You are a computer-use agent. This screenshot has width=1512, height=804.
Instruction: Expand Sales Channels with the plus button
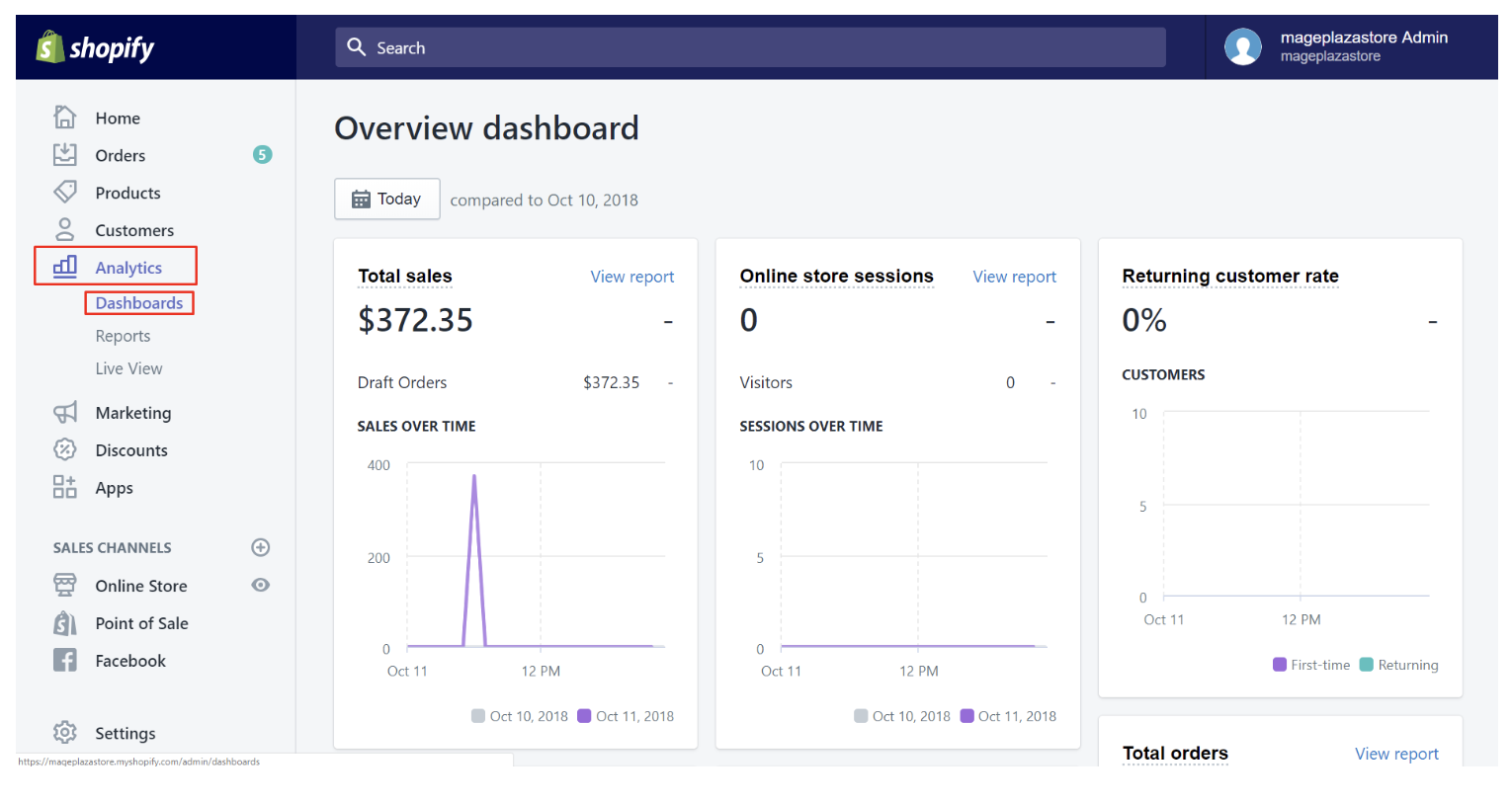(x=260, y=546)
